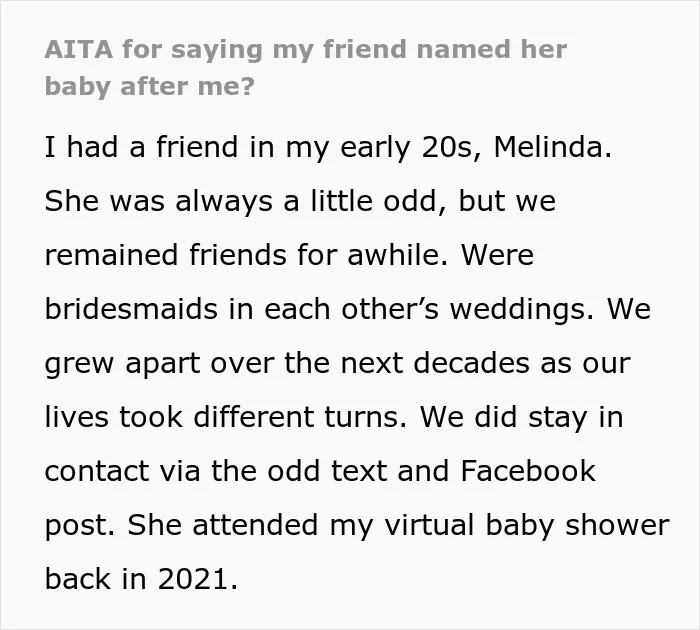This screenshot has width=700, height=630.
Task: Click the phrase "remained friends"
Action: coord(166,255)
